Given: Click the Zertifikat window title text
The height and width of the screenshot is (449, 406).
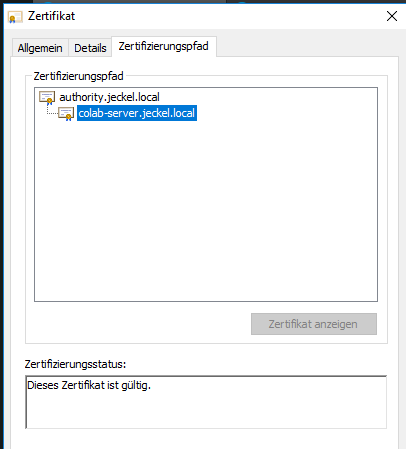Looking at the screenshot, I should [51, 16].
